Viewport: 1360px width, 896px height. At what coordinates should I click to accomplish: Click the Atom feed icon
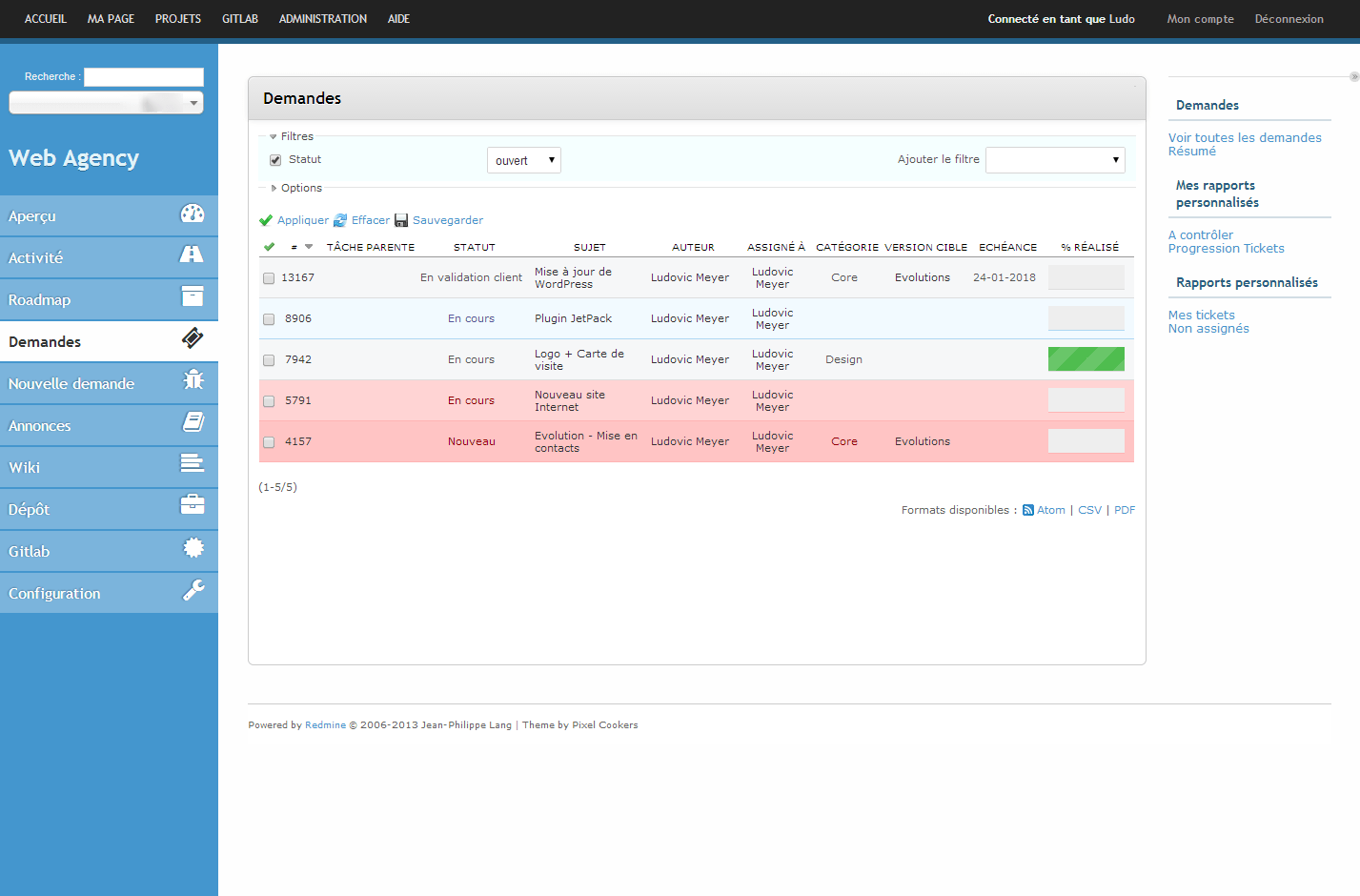pyautogui.click(x=1028, y=511)
